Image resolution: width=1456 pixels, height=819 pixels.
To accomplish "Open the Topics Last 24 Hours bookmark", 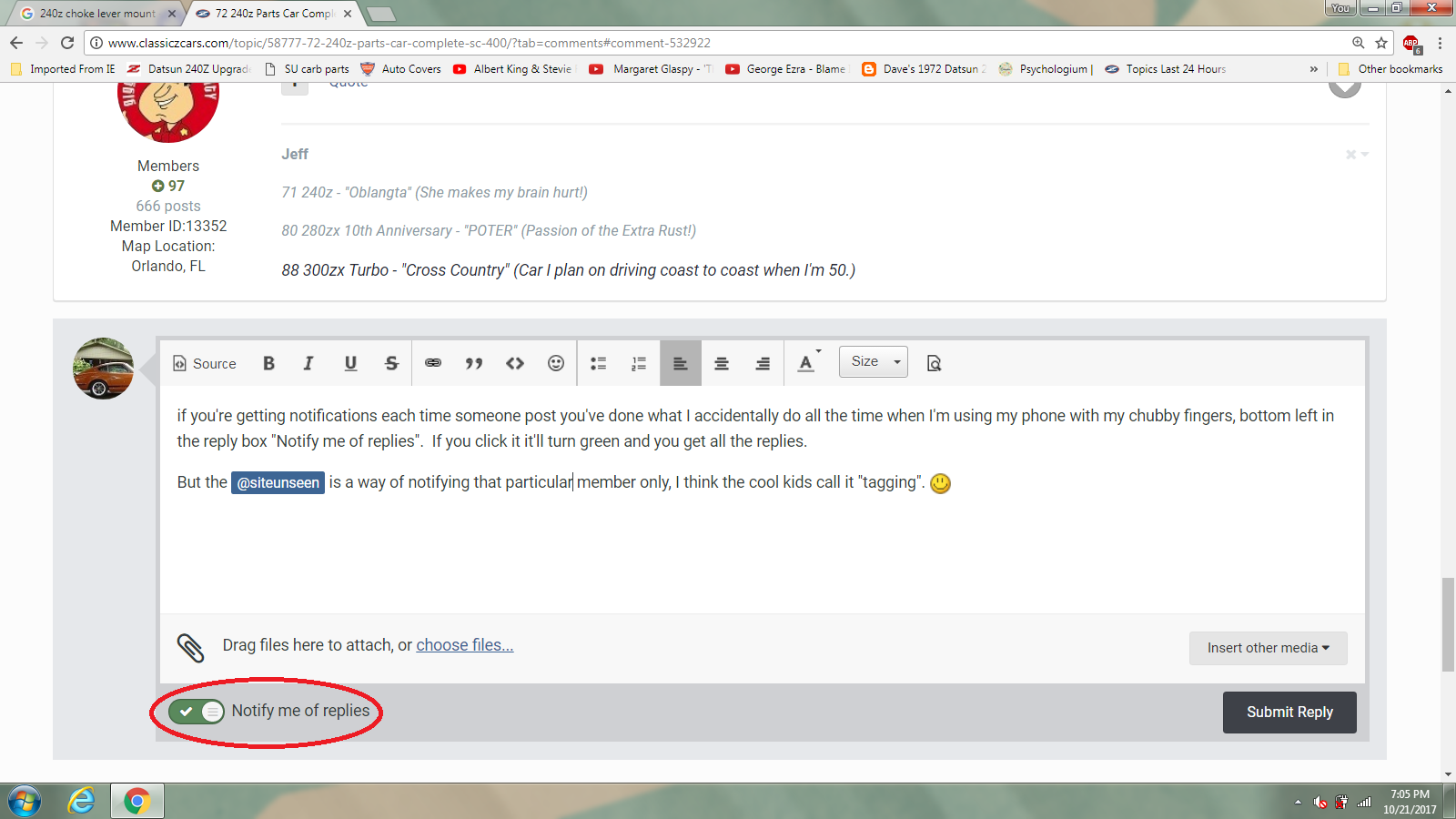I will 1166,69.
